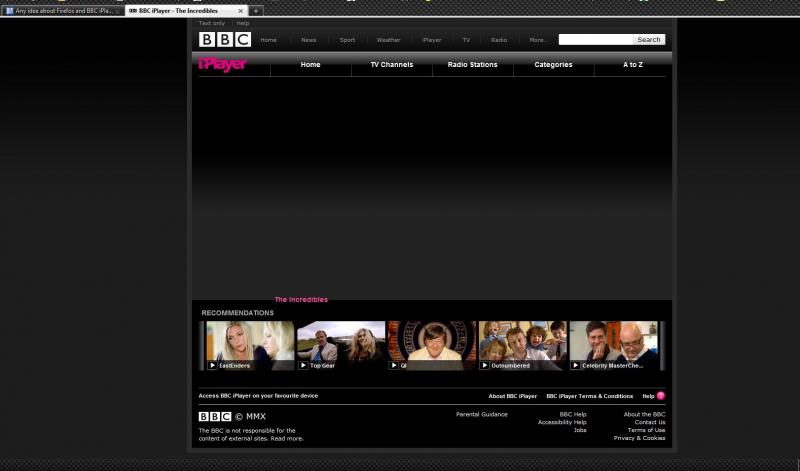This screenshot has width=800, height=471.
Task: Expand the More link in BBC header
Action: (x=537, y=40)
